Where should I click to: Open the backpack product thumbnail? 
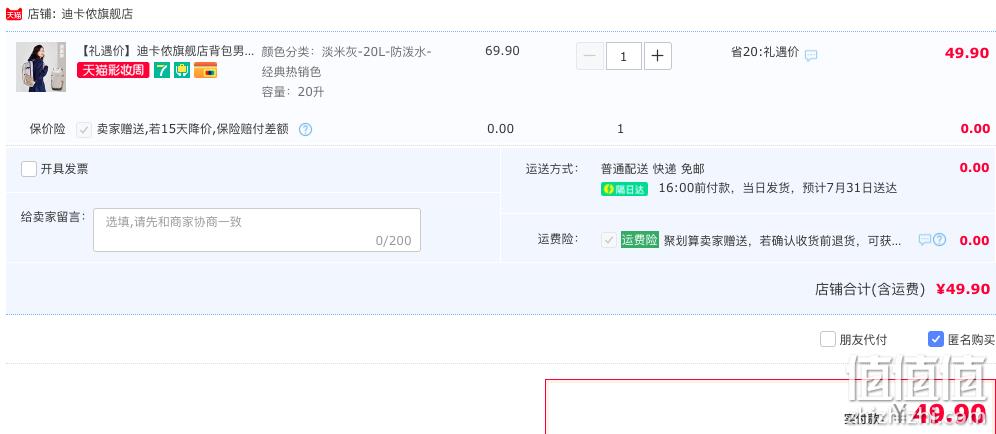click(x=41, y=67)
